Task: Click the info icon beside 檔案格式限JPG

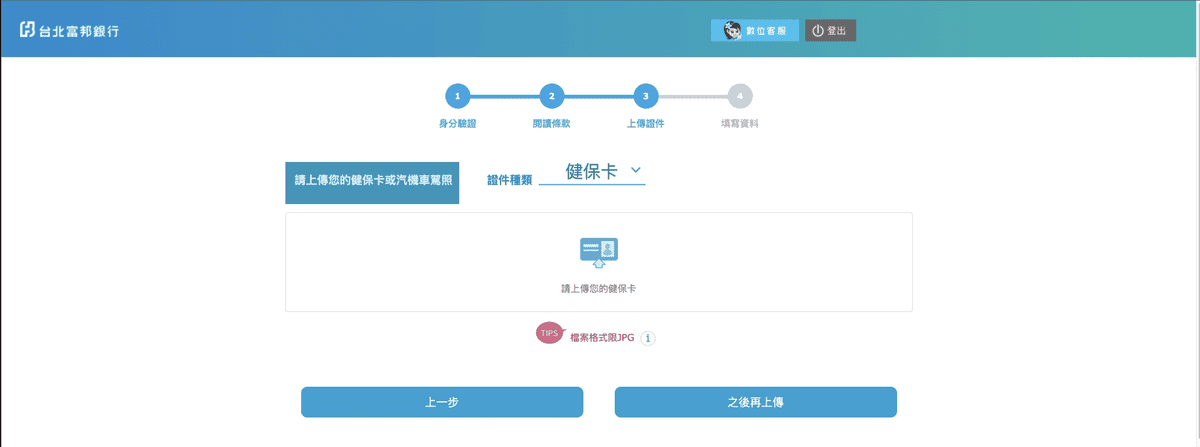Action: [x=648, y=338]
